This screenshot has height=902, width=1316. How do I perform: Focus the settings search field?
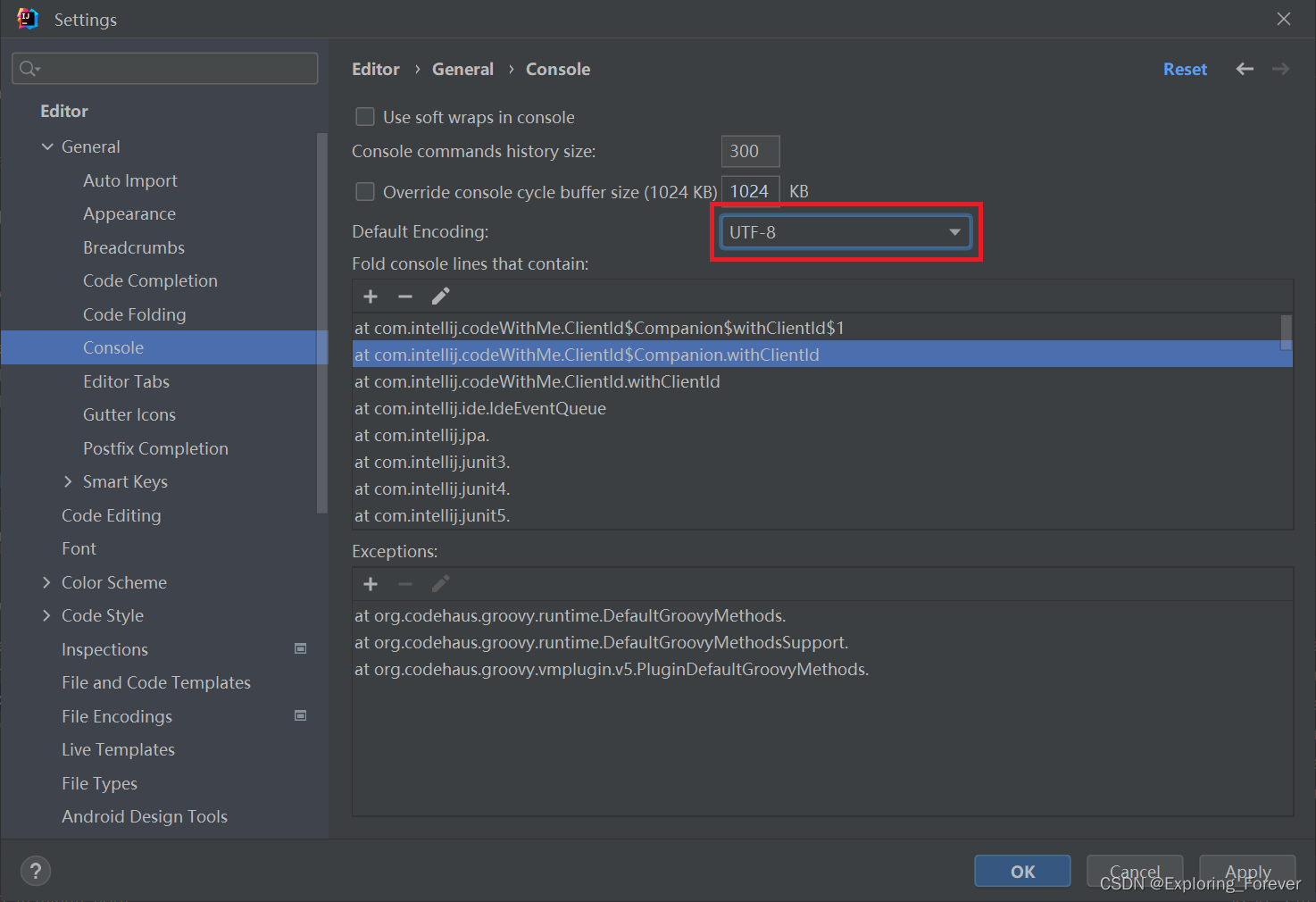(x=165, y=69)
